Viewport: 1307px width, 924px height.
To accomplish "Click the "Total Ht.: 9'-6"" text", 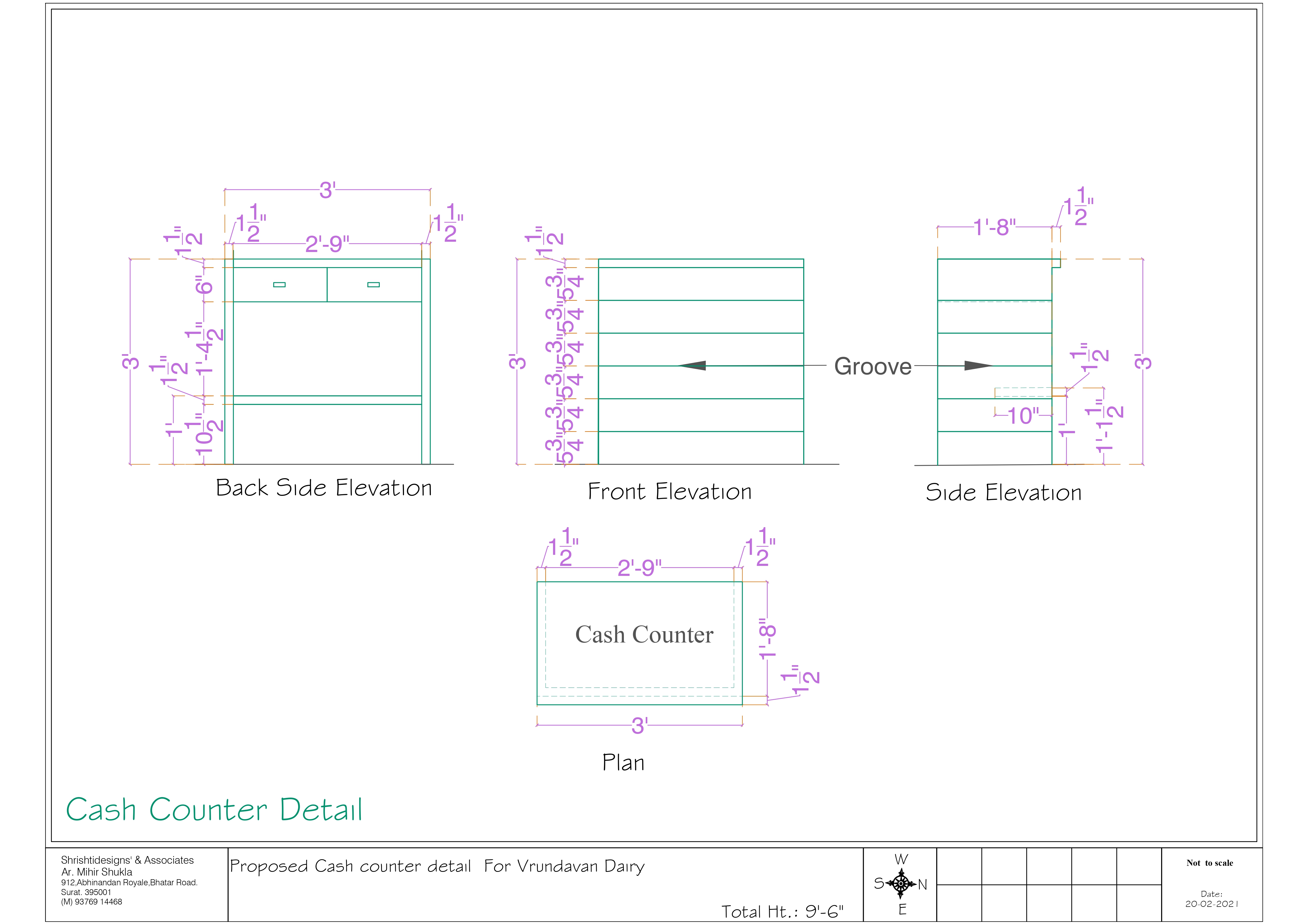I will [x=782, y=911].
